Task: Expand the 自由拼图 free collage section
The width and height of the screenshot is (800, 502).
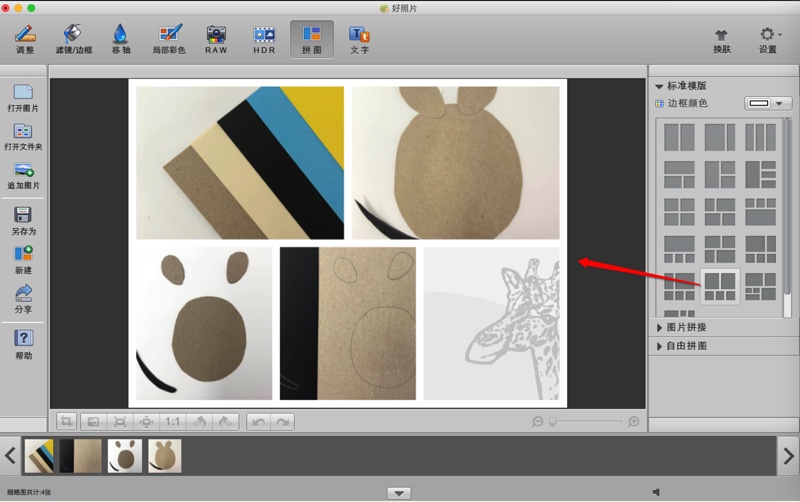Action: (659, 346)
